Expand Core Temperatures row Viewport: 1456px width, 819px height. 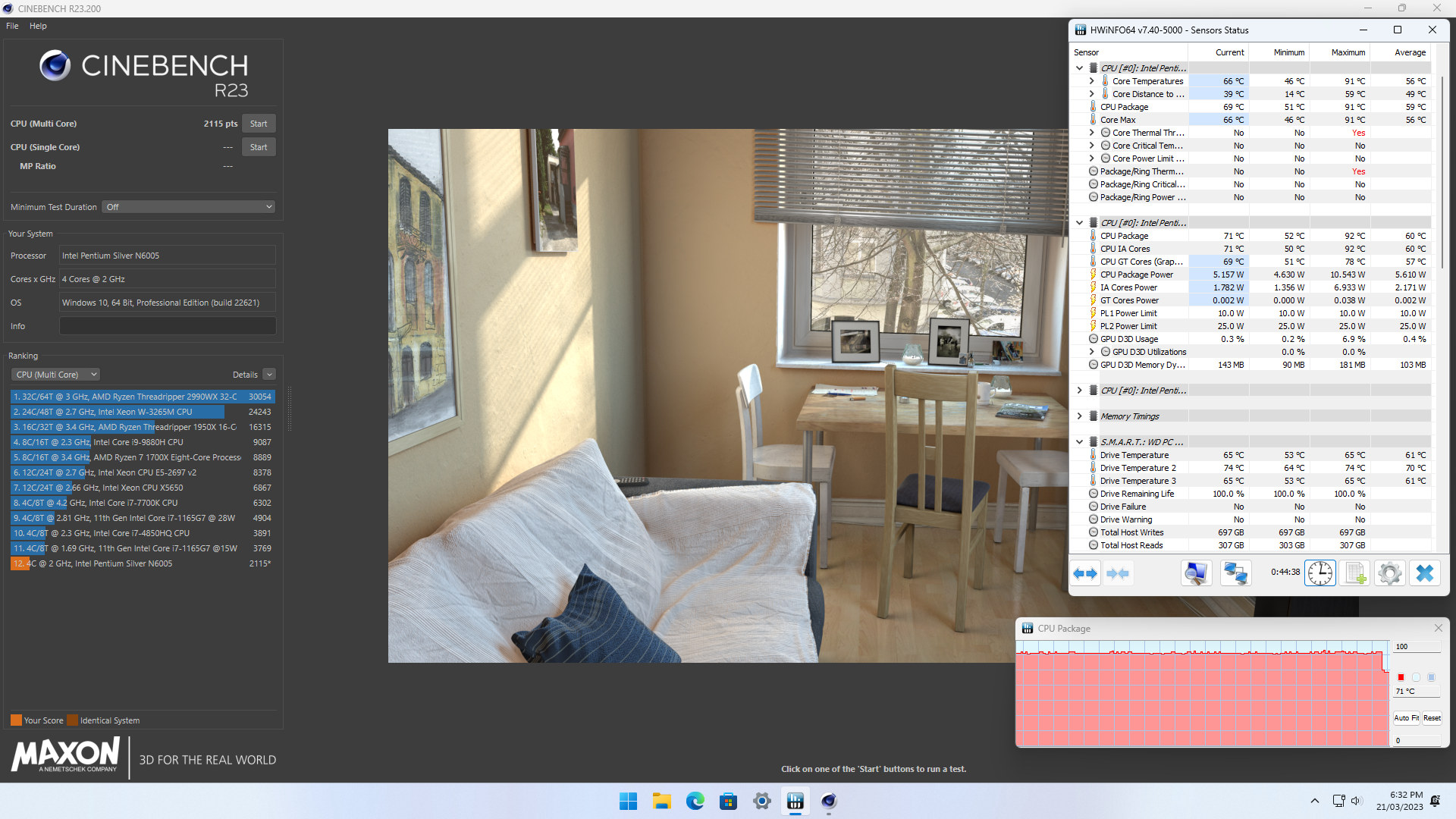pos(1091,81)
